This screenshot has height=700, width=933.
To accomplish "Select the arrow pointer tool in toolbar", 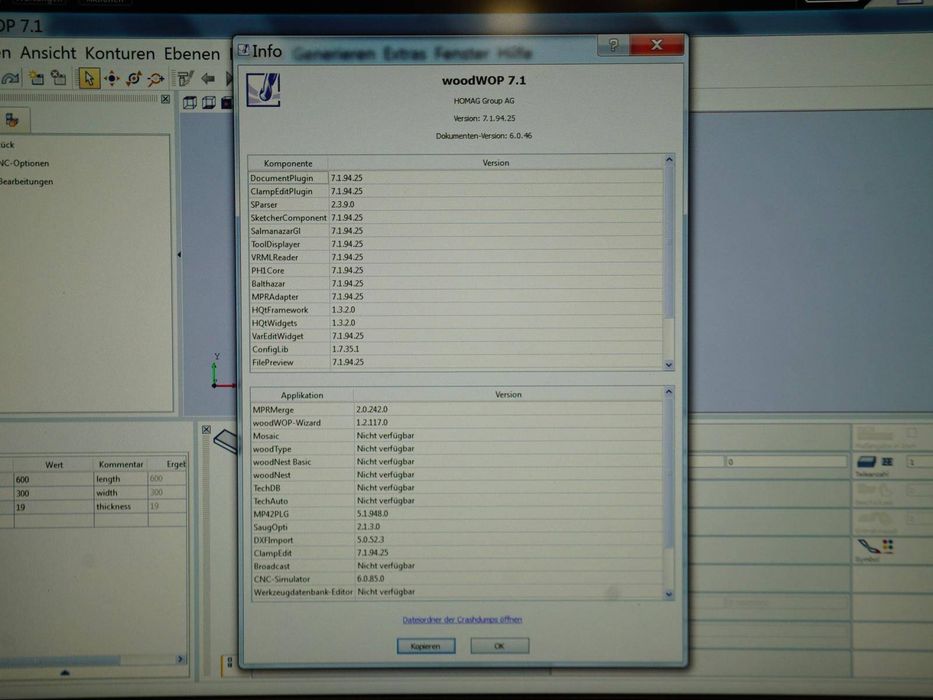I will coord(89,78).
